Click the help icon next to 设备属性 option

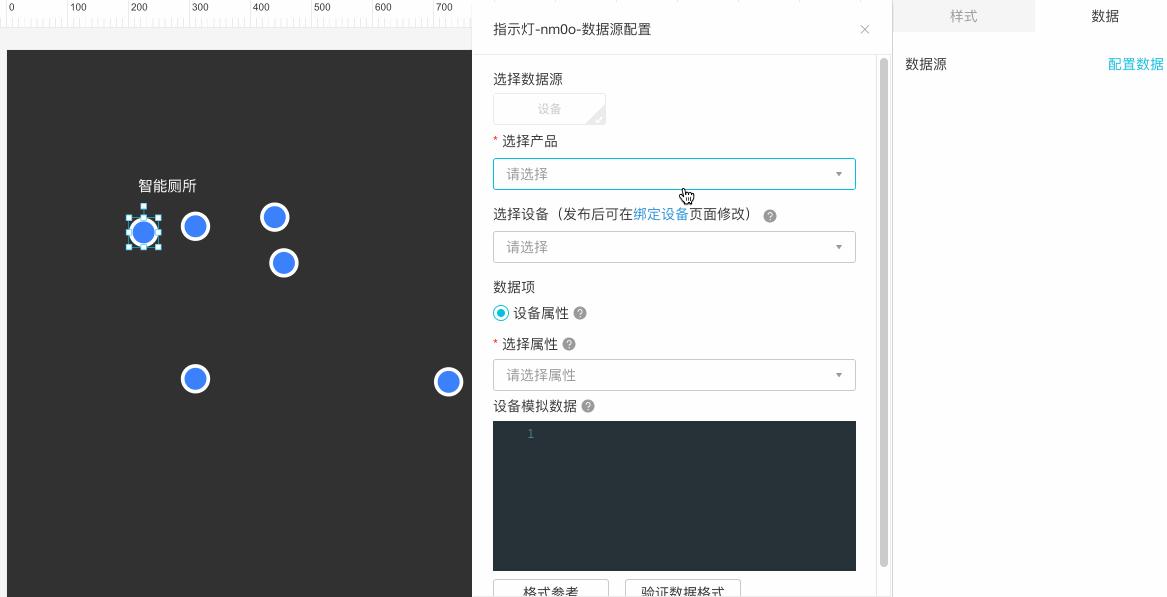pyautogui.click(x=581, y=313)
